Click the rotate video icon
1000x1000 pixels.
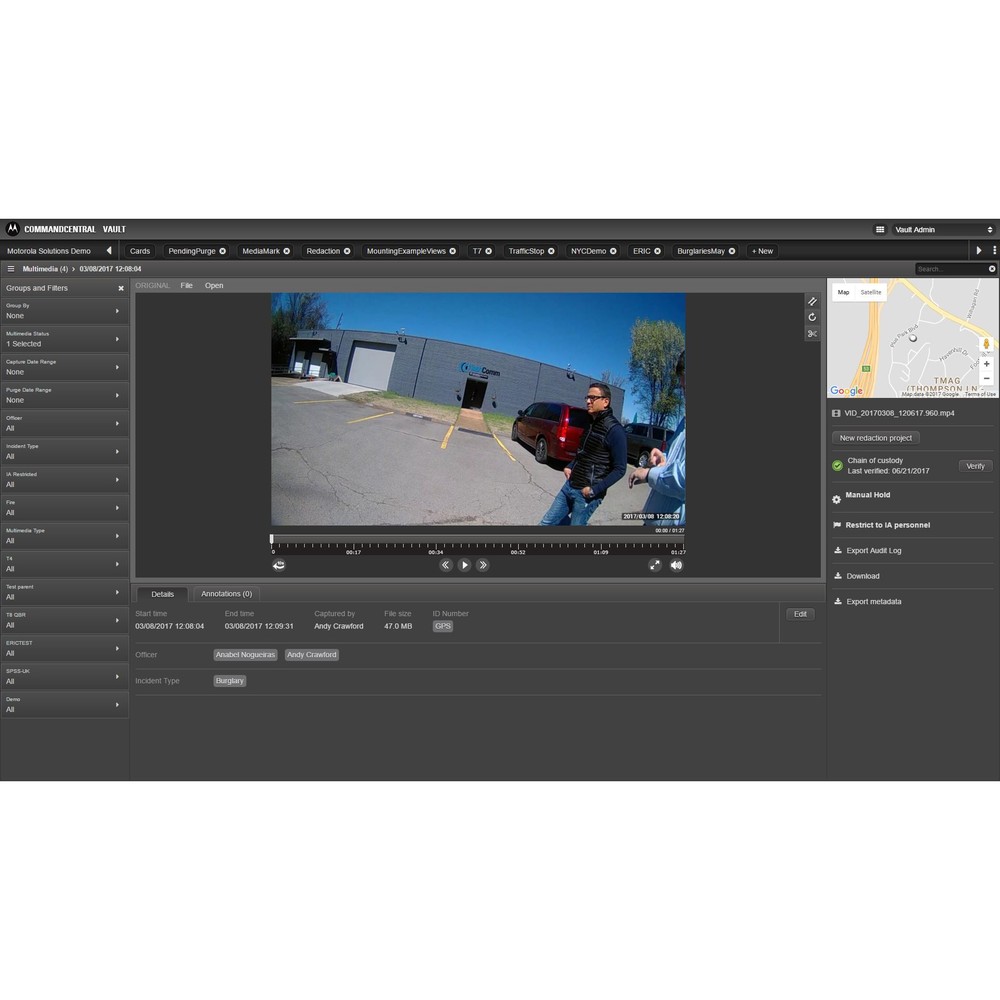point(812,317)
